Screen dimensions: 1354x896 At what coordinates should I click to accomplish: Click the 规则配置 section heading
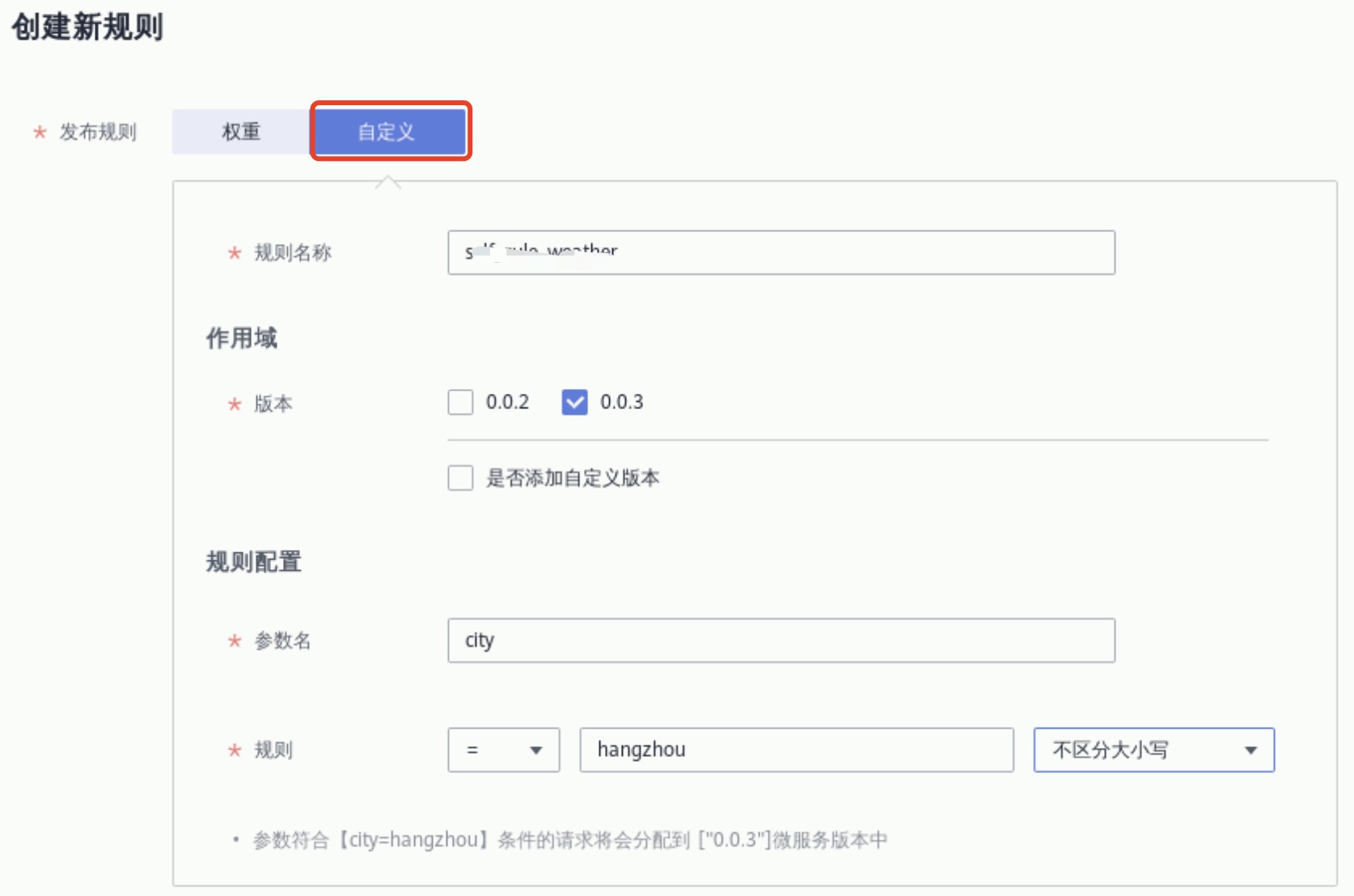click(253, 561)
